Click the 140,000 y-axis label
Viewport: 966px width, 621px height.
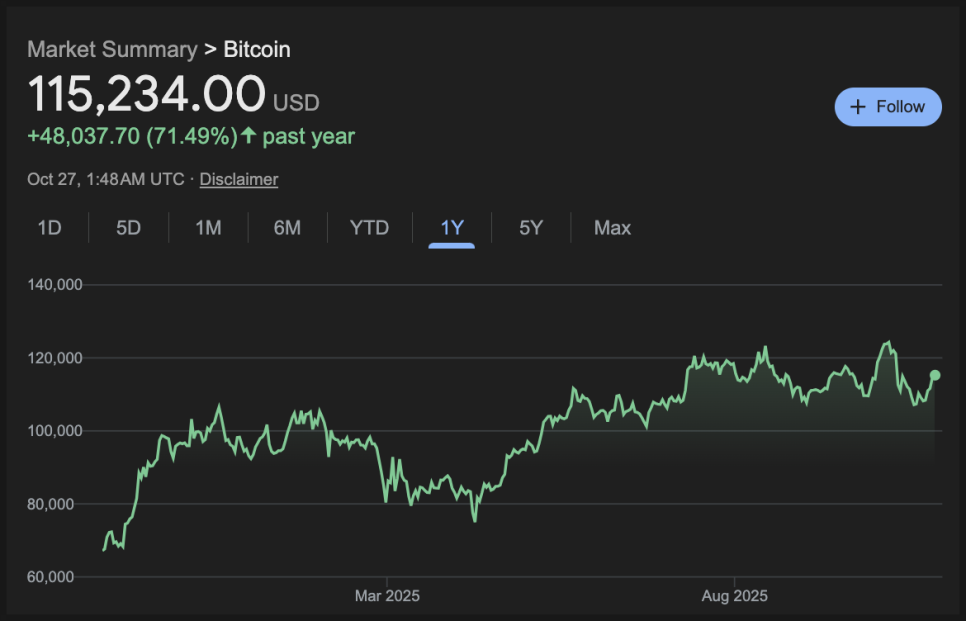coord(54,285)
